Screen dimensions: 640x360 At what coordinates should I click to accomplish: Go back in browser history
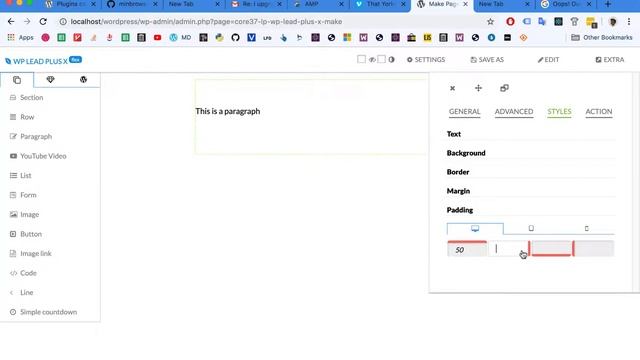(x=11, y=22)
